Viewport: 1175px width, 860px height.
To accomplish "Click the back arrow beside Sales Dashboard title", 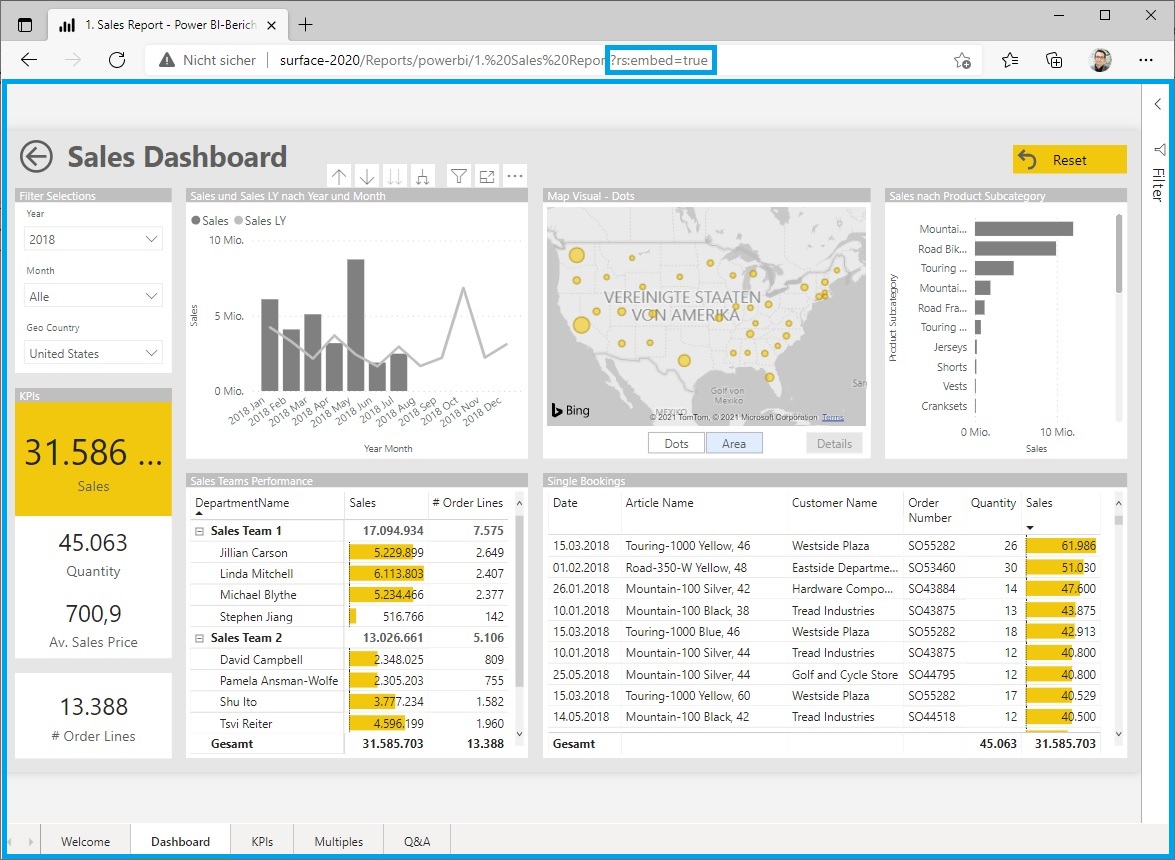I will pos(36,156).
